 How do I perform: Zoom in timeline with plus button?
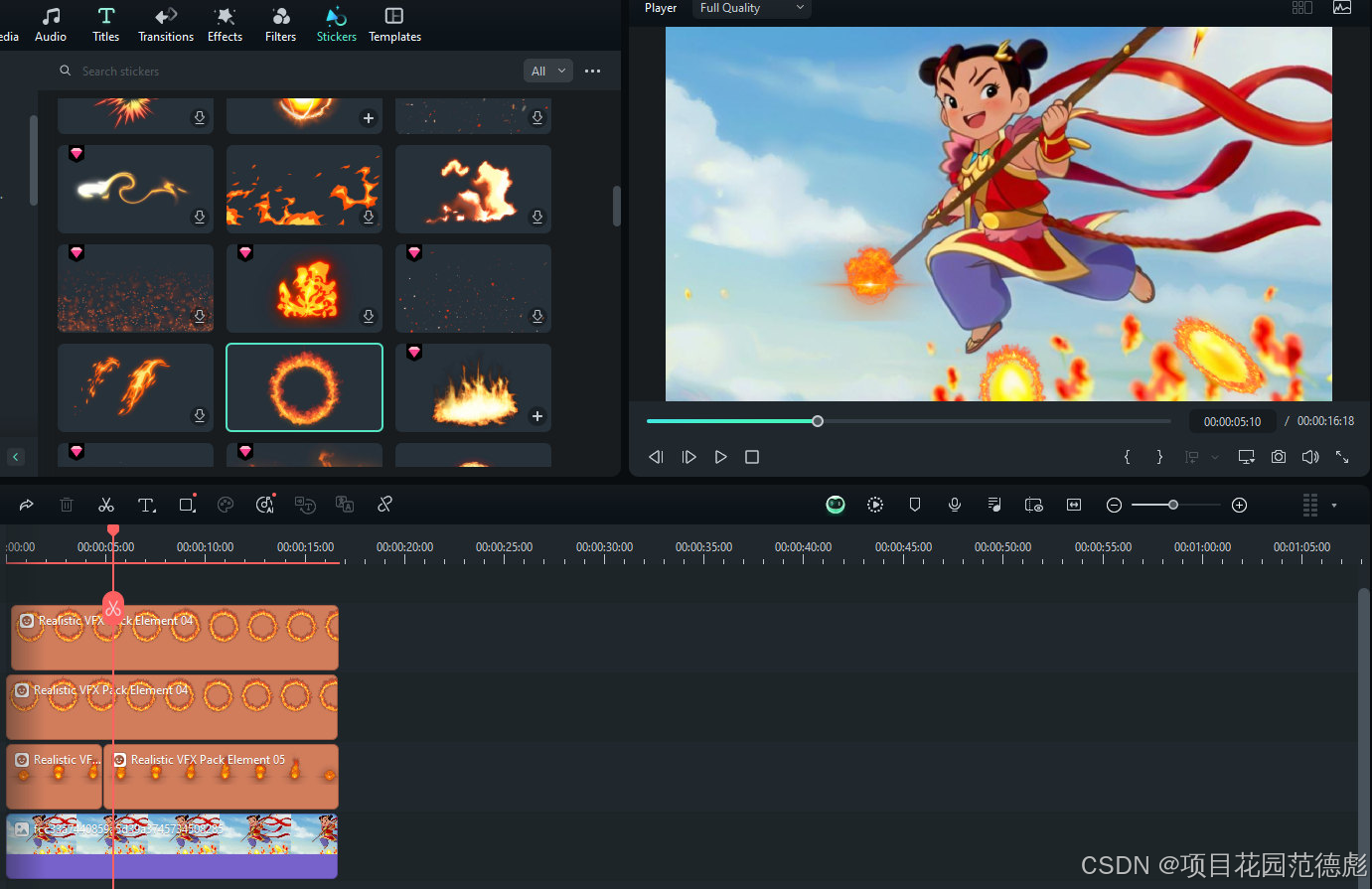1239,505
